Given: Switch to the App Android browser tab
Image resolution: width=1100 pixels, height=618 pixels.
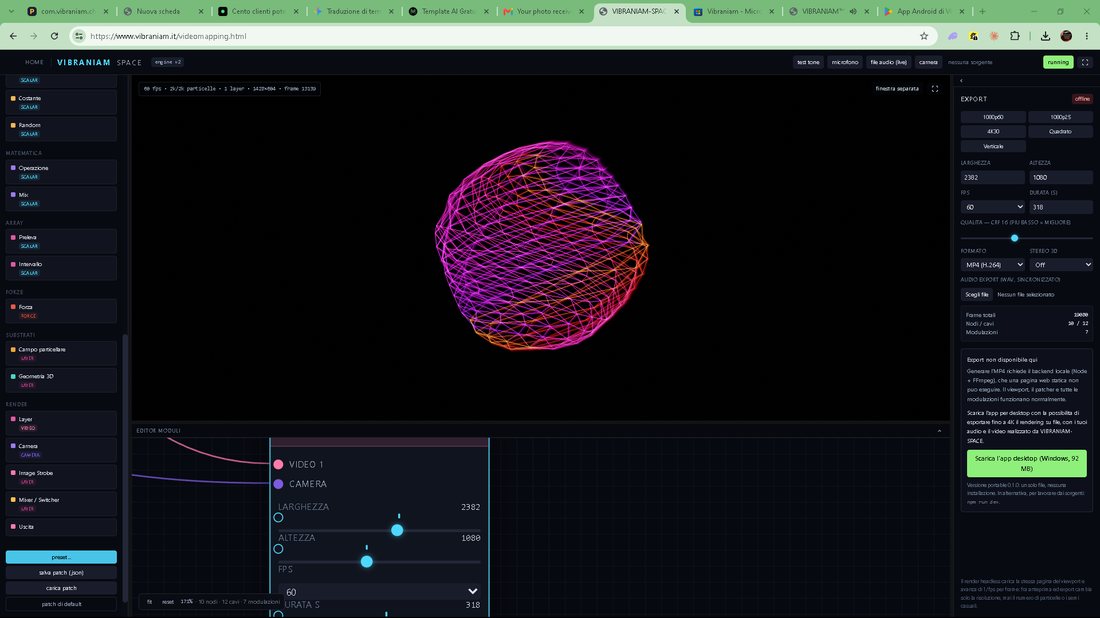Looking at the screenshot, I should coord(925,11).
